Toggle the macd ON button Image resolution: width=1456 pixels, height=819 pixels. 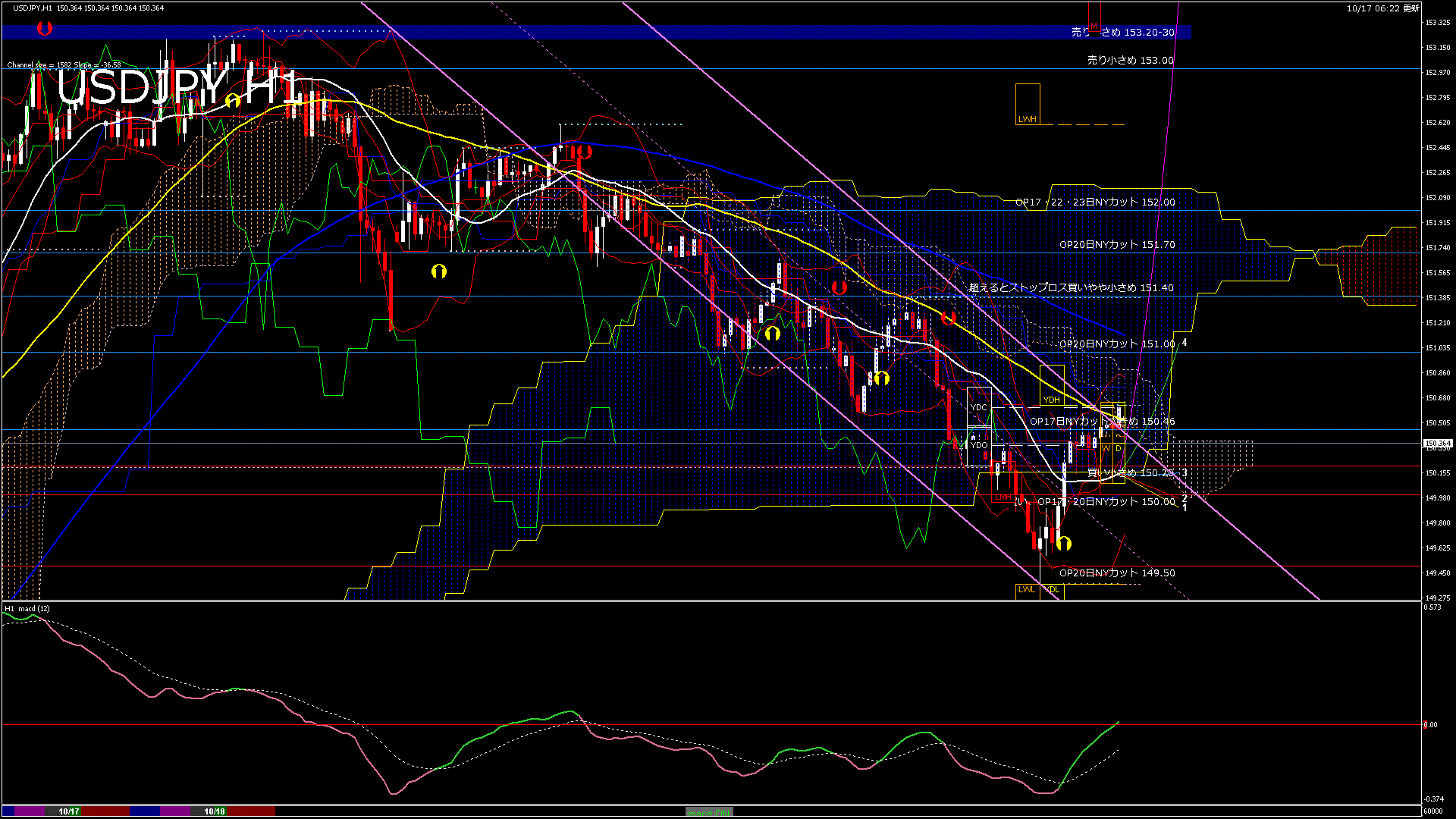pos(709,812)
